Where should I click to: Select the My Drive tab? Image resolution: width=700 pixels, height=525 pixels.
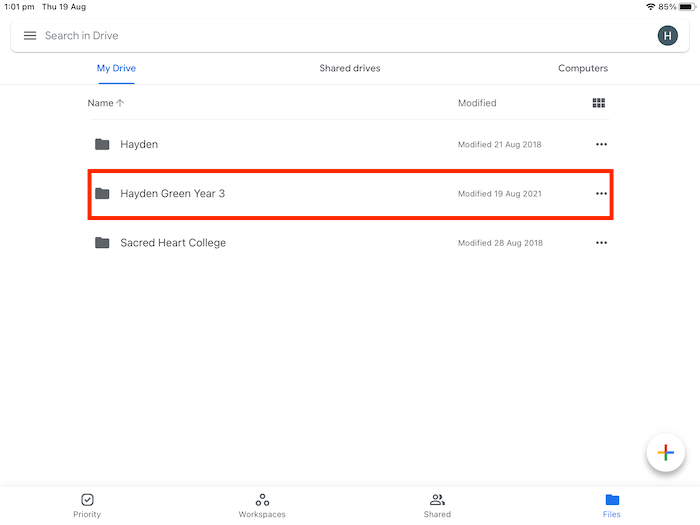click(x=116, y=69)
